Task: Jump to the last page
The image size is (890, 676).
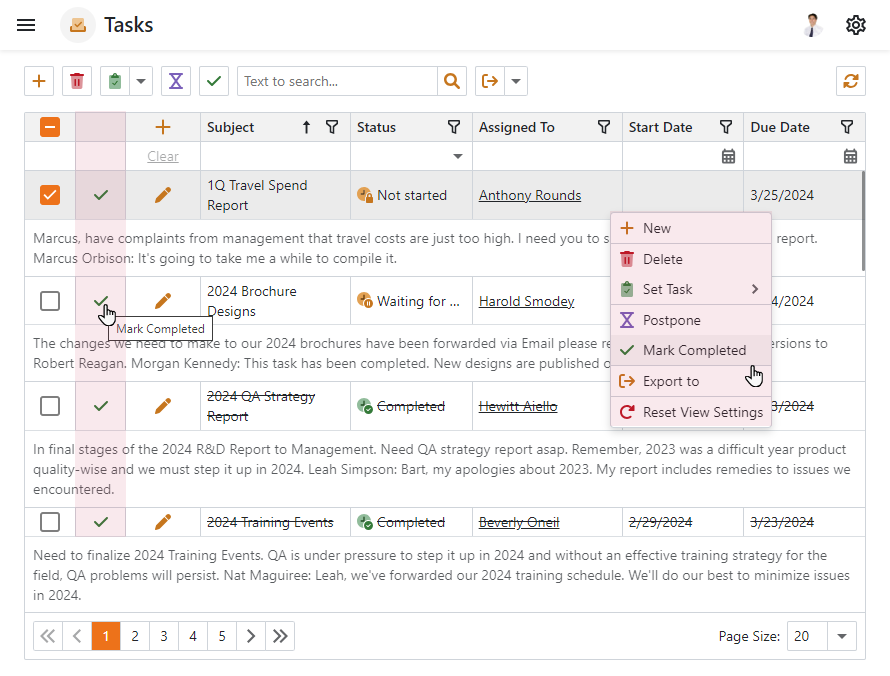Action: point(280,636)
